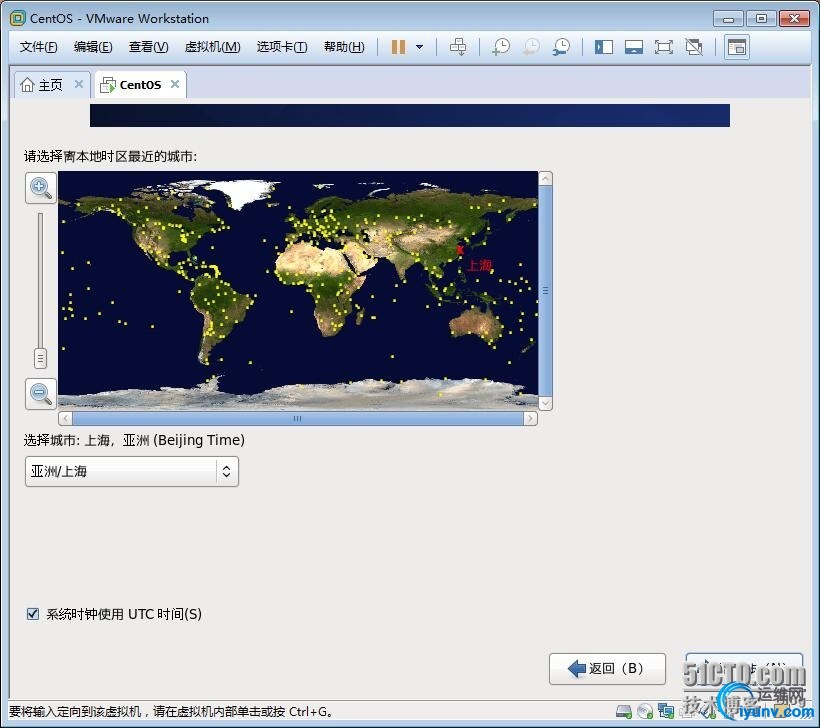This screenshot has height=728, width=820.
Task: Close the CentOS tab
Action: click(x=175, y=84)
